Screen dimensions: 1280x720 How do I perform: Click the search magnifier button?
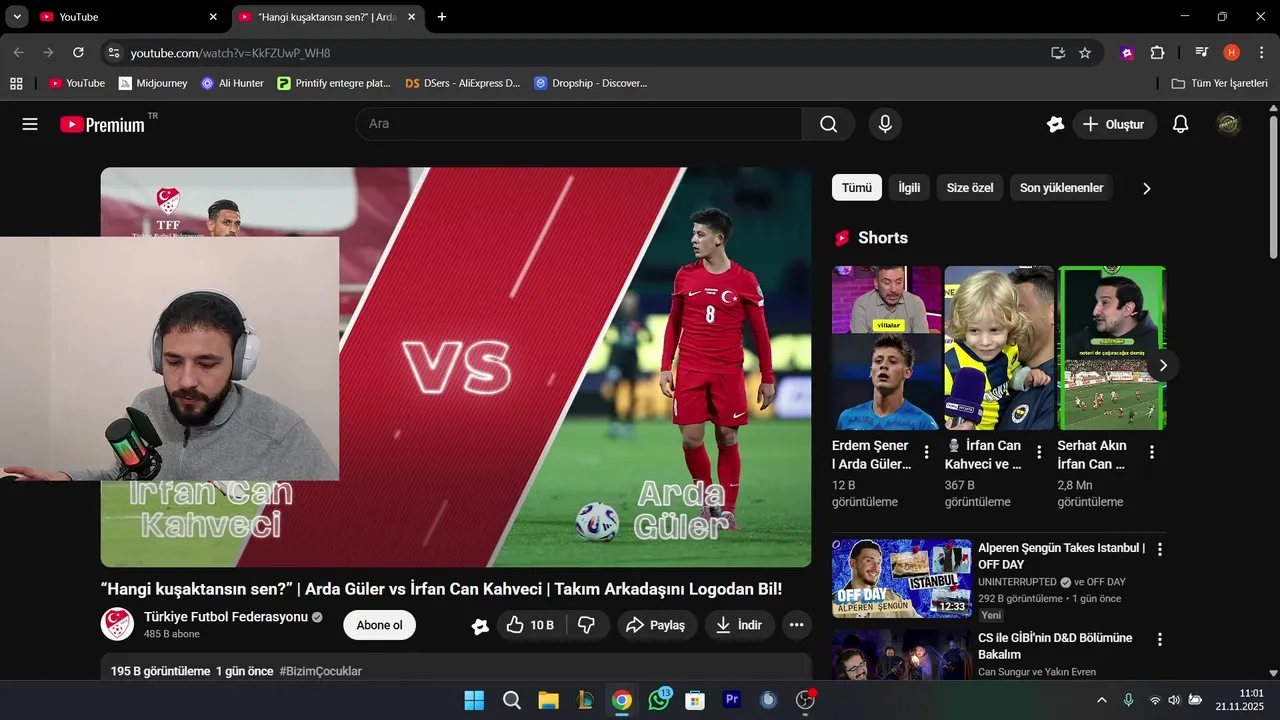(828, 124)
